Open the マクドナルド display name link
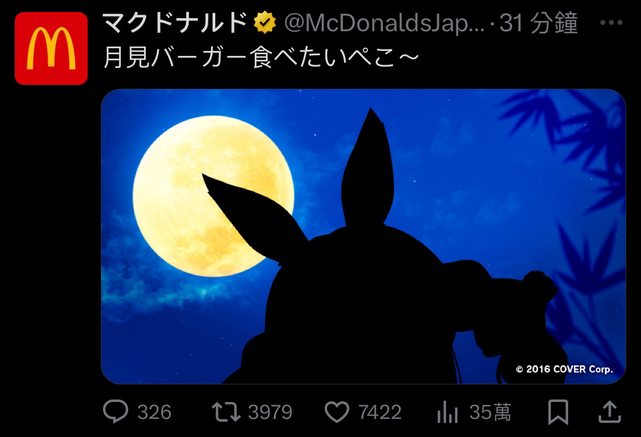This screenshot has height=437, width=641. click(x=175, y=23)
